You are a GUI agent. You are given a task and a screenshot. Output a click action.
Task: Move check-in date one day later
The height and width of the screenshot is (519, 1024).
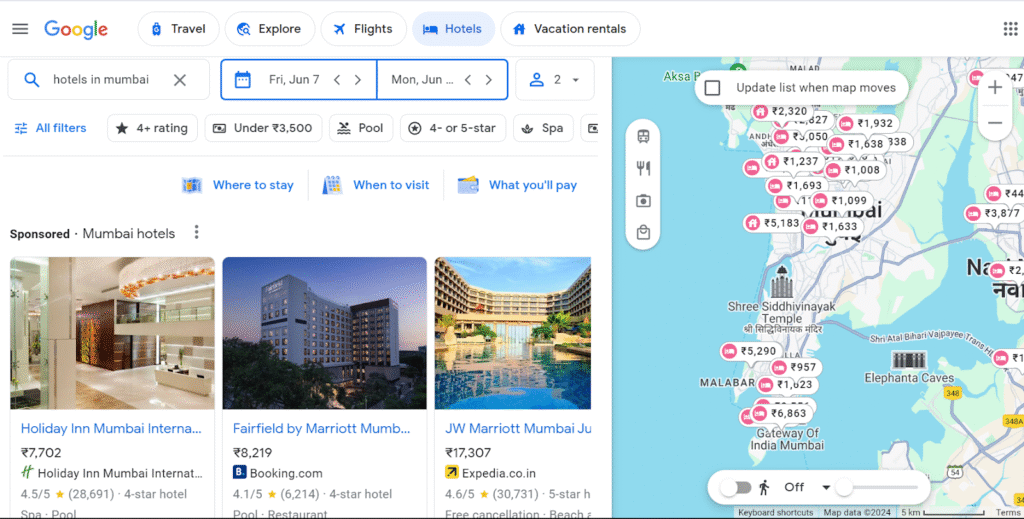[358, 80]
